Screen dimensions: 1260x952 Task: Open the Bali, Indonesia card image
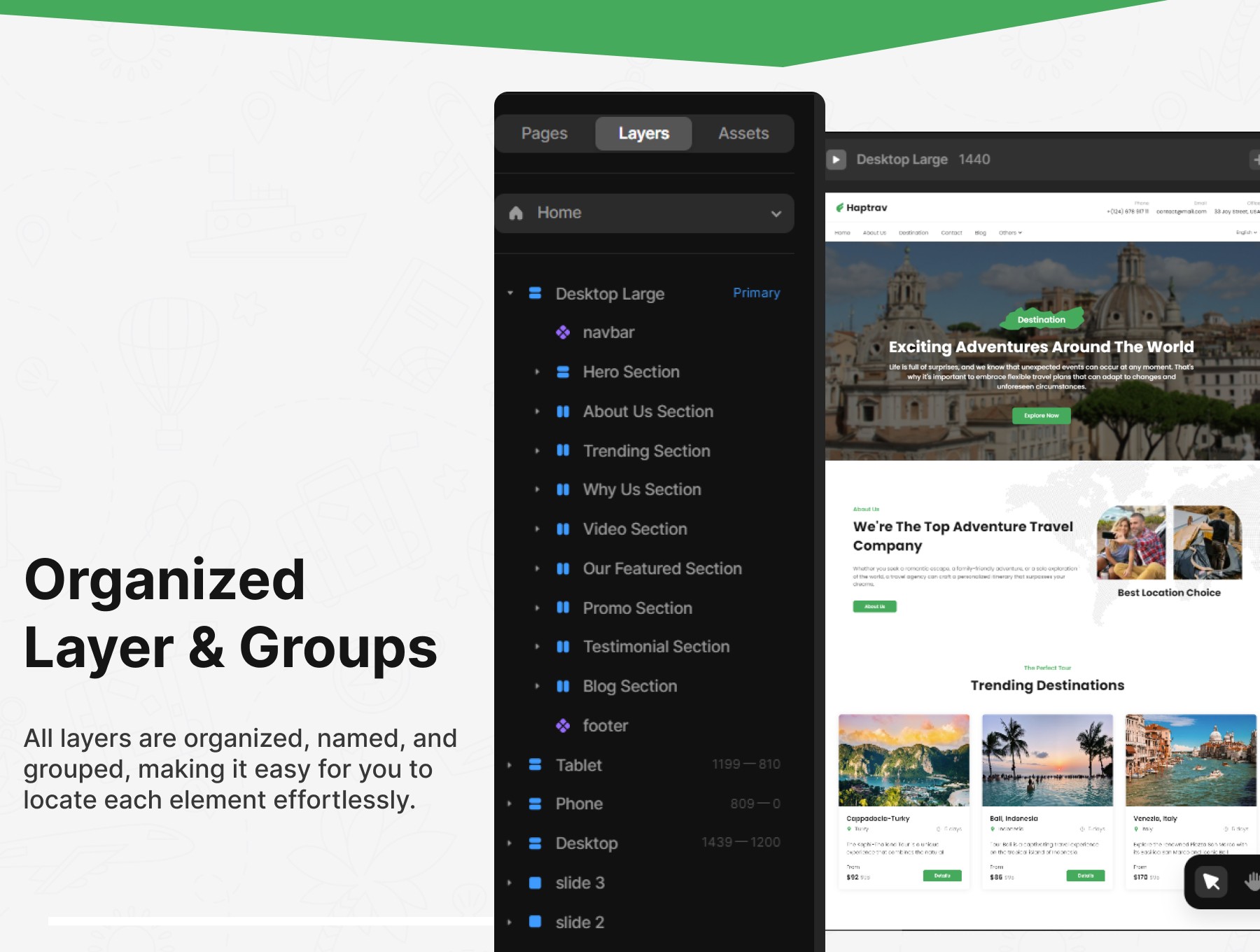click(1047, 760)
